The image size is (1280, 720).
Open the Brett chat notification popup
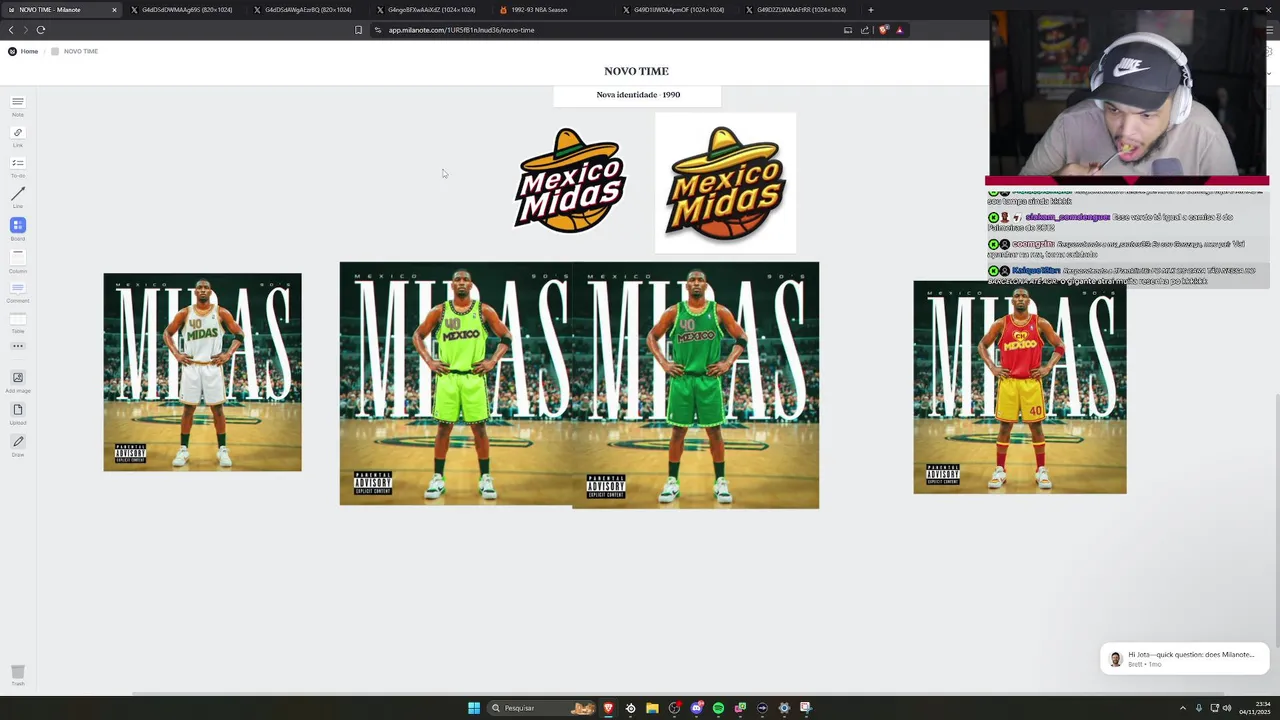point(1184,658)
